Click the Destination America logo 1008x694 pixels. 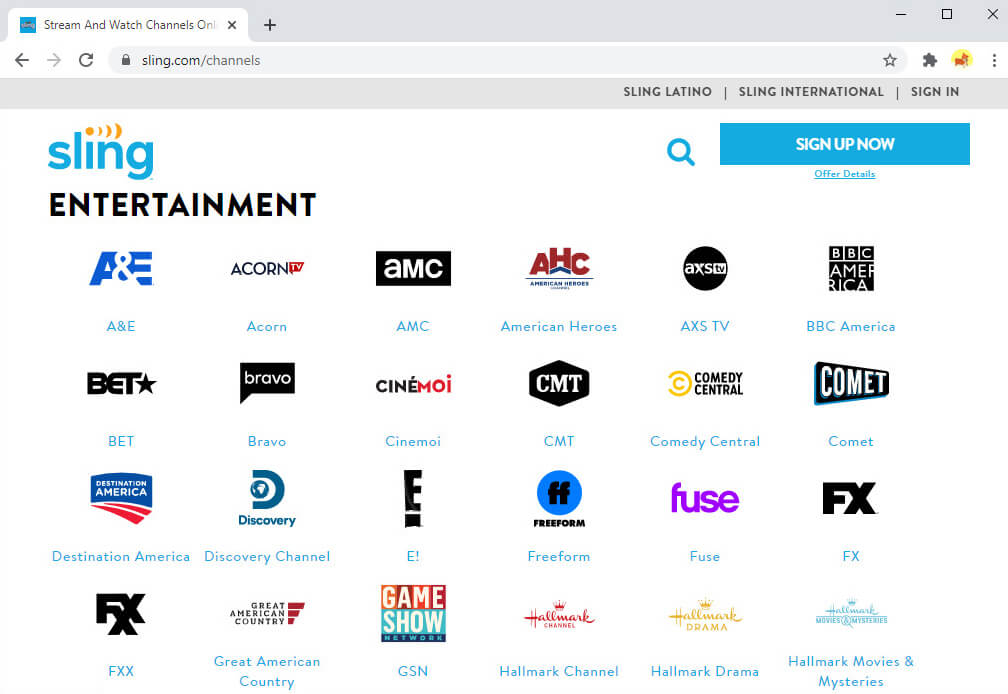[121, 498]
